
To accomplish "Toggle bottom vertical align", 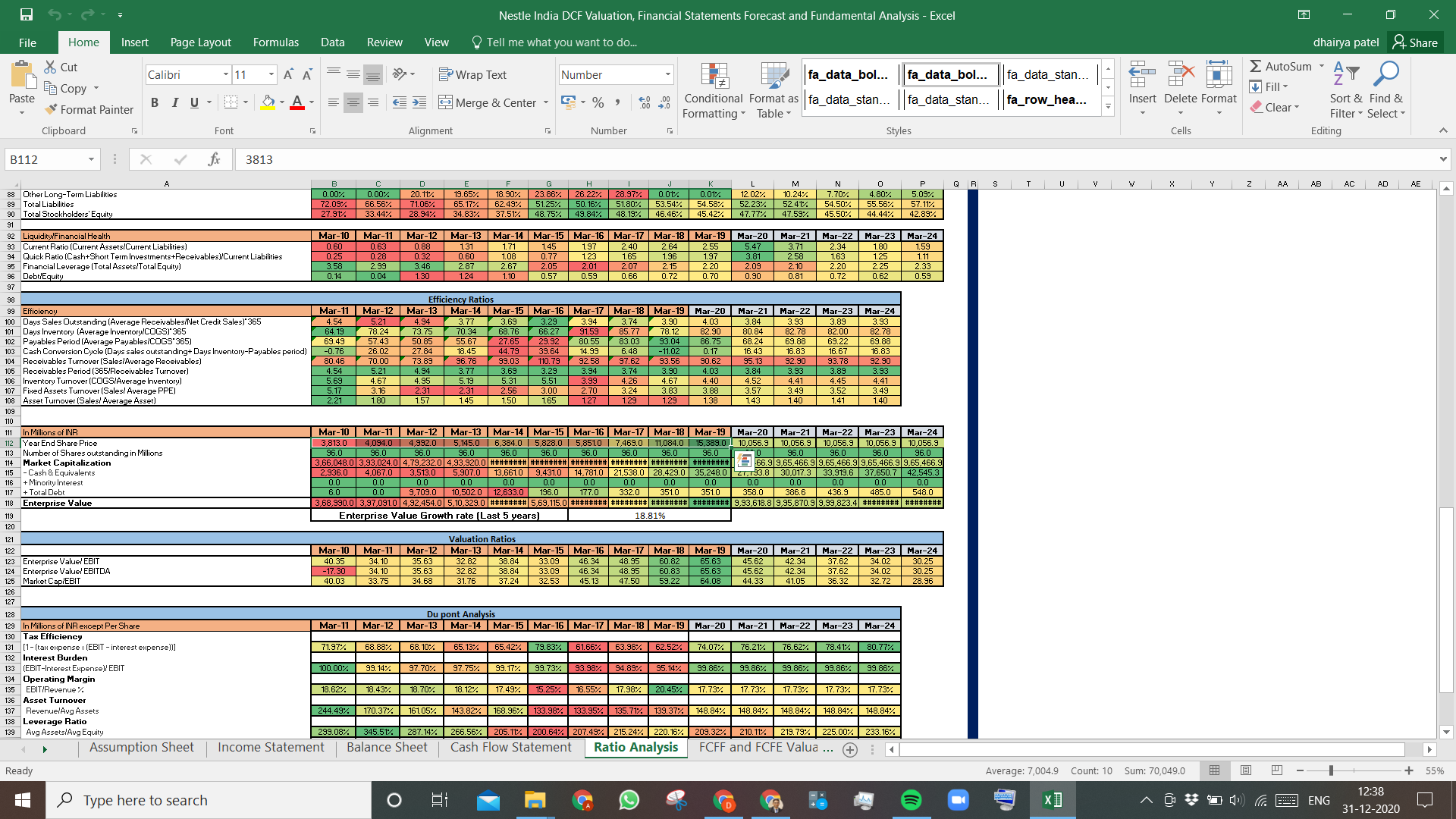I will 373,74.
